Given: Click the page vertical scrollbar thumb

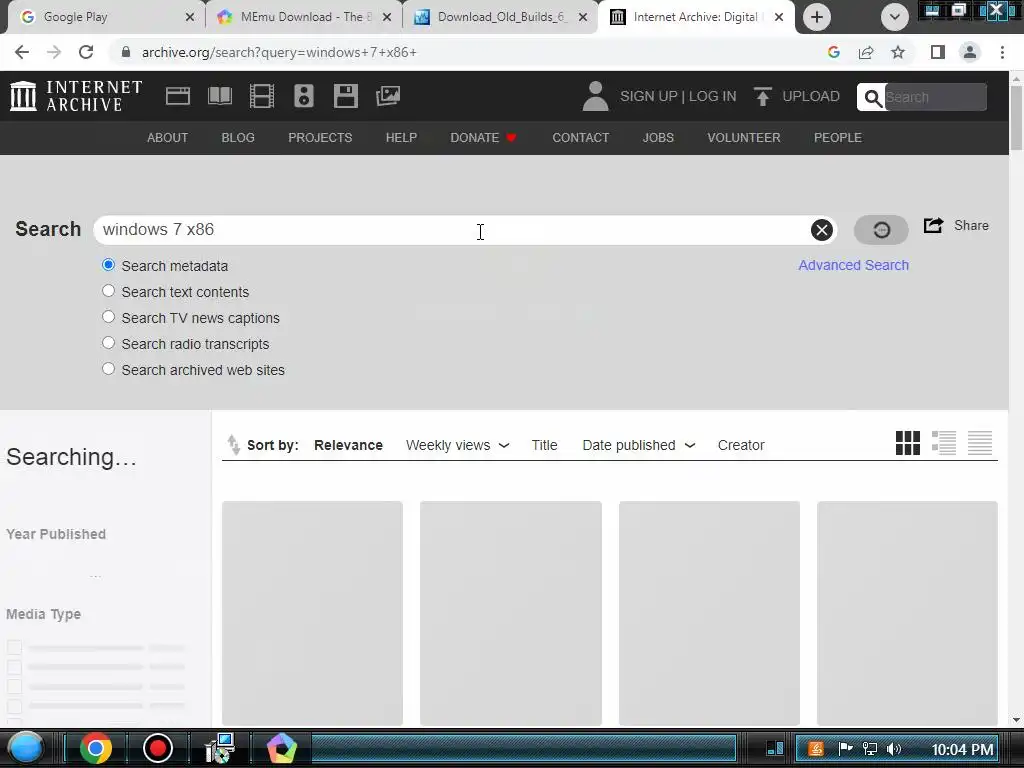Looking at the screenshot, I should point(1016,120).
